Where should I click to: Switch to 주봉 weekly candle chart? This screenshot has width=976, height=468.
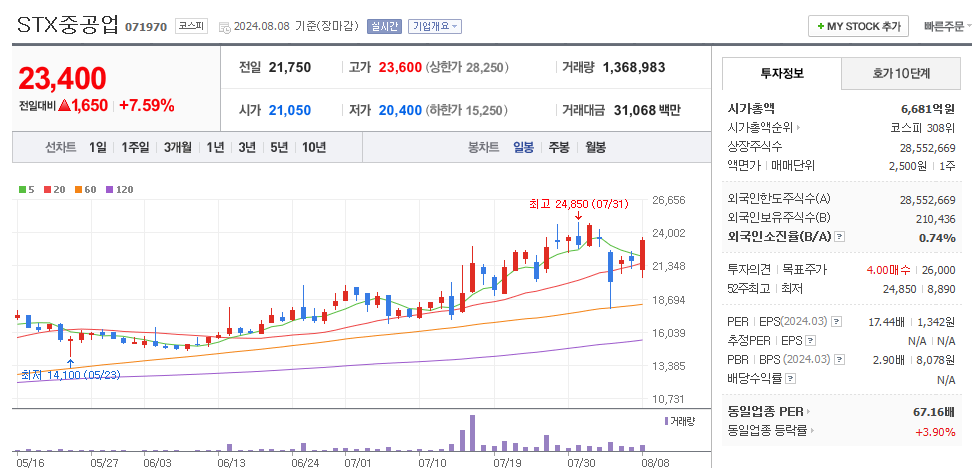pos(559,147)
